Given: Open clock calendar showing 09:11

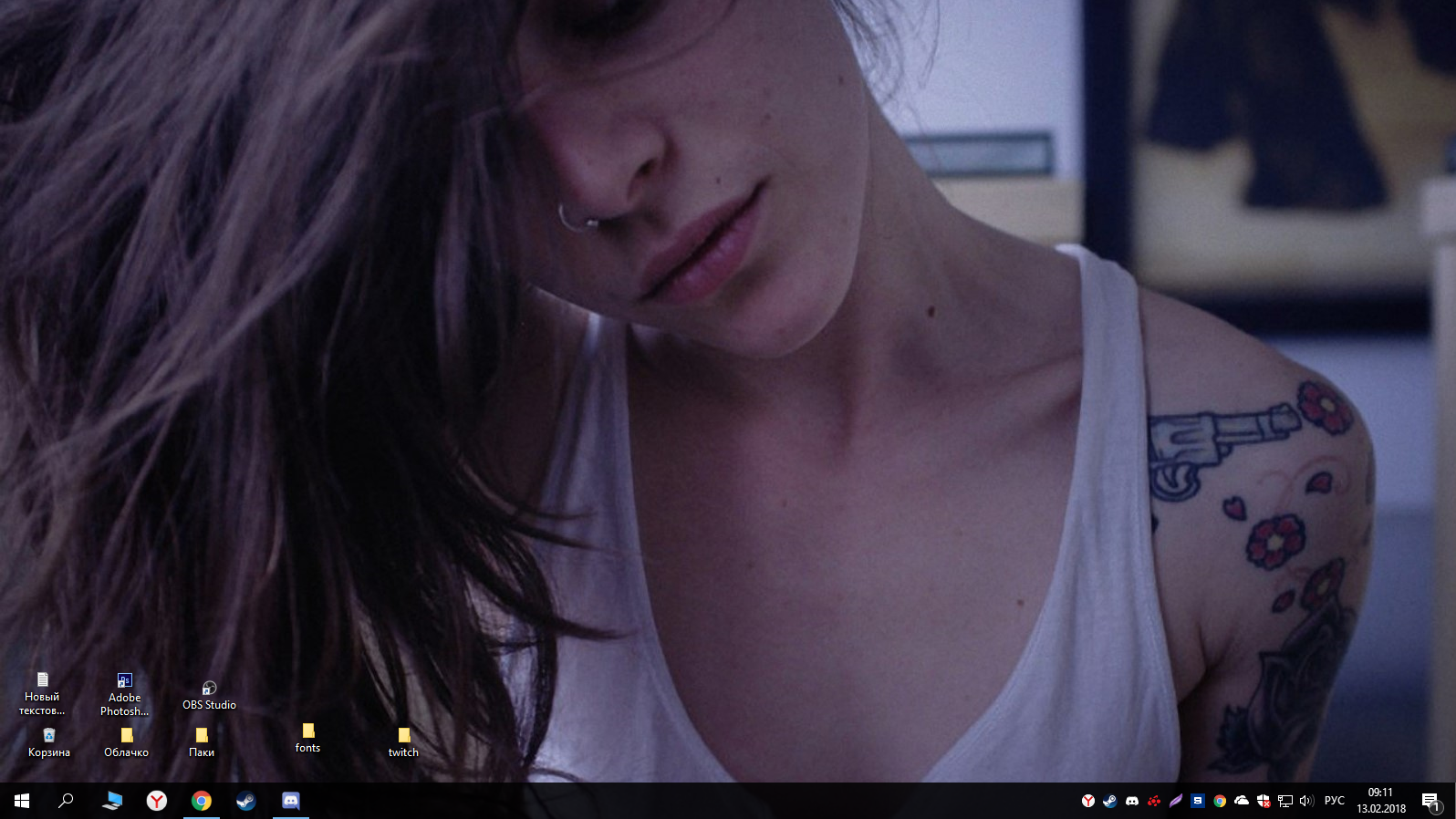Looking at the screenshot, I should (x=1381, y=801).
